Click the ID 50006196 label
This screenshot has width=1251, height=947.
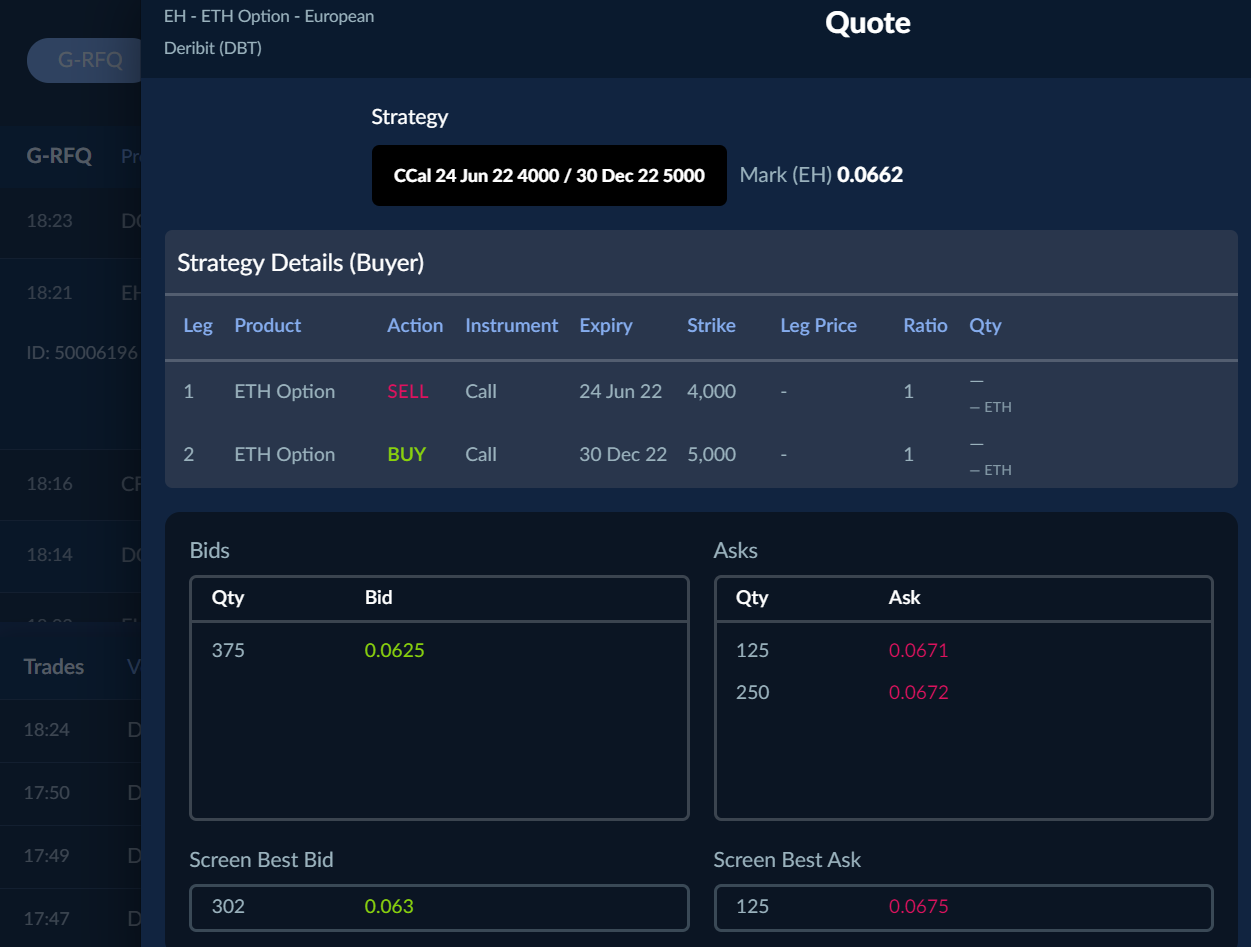82,353
